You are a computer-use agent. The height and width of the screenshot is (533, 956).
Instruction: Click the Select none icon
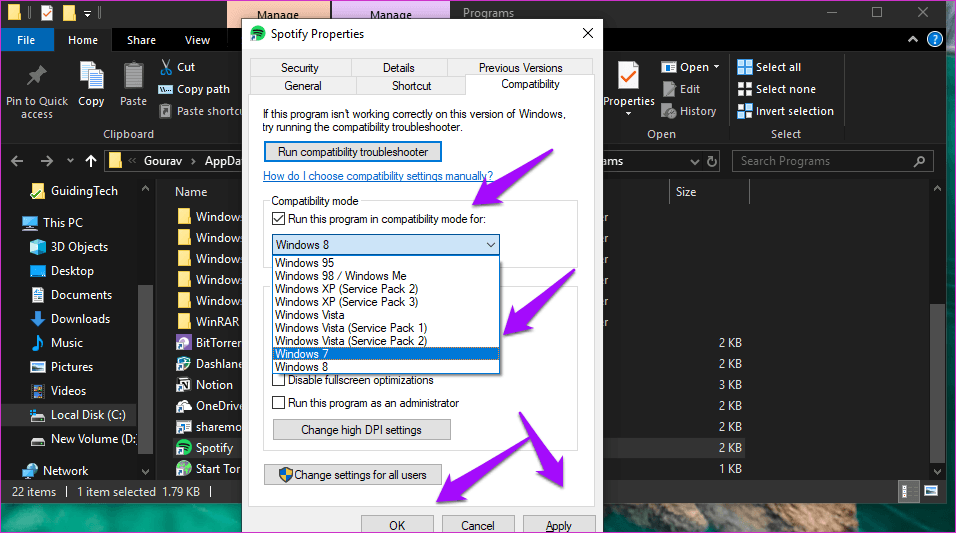click(744, 89)
